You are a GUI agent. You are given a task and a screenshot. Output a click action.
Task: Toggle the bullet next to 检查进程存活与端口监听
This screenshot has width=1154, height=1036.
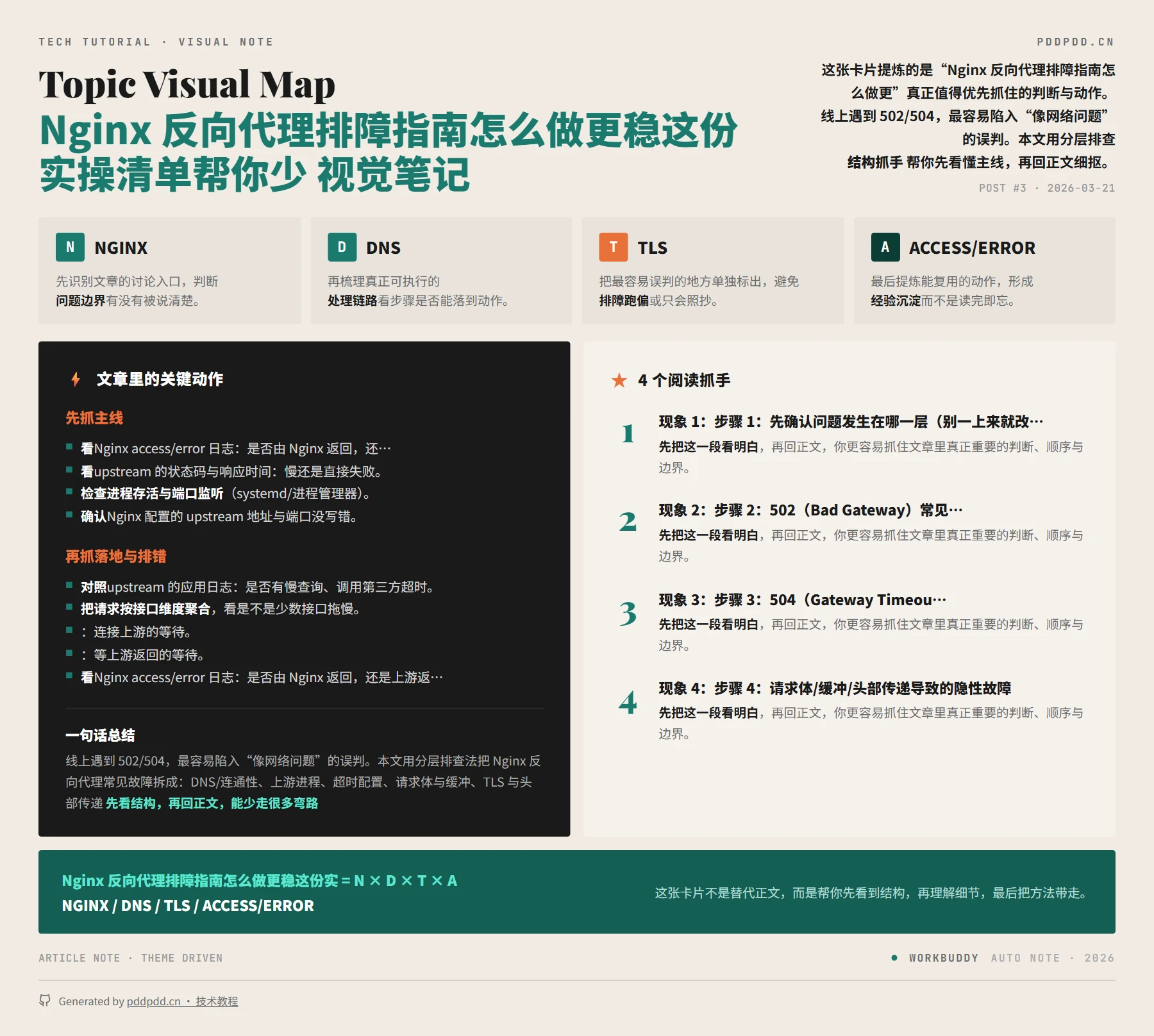[x=70, y=492]
